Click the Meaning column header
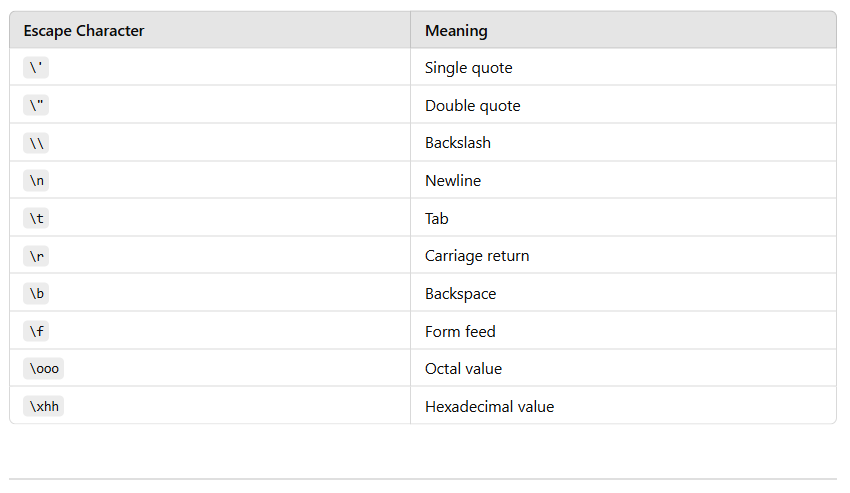 623,30
